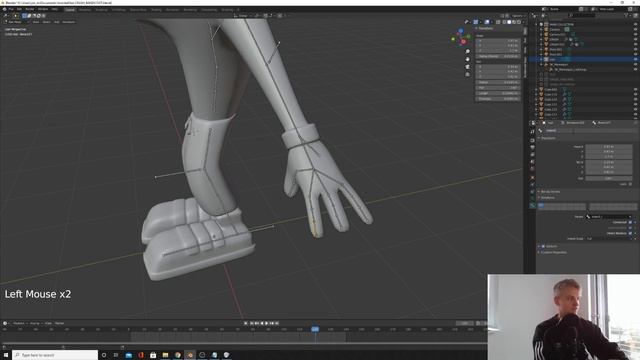
Task: Adjust the Roll field in viewport sidebar
Action: [499, 88]
